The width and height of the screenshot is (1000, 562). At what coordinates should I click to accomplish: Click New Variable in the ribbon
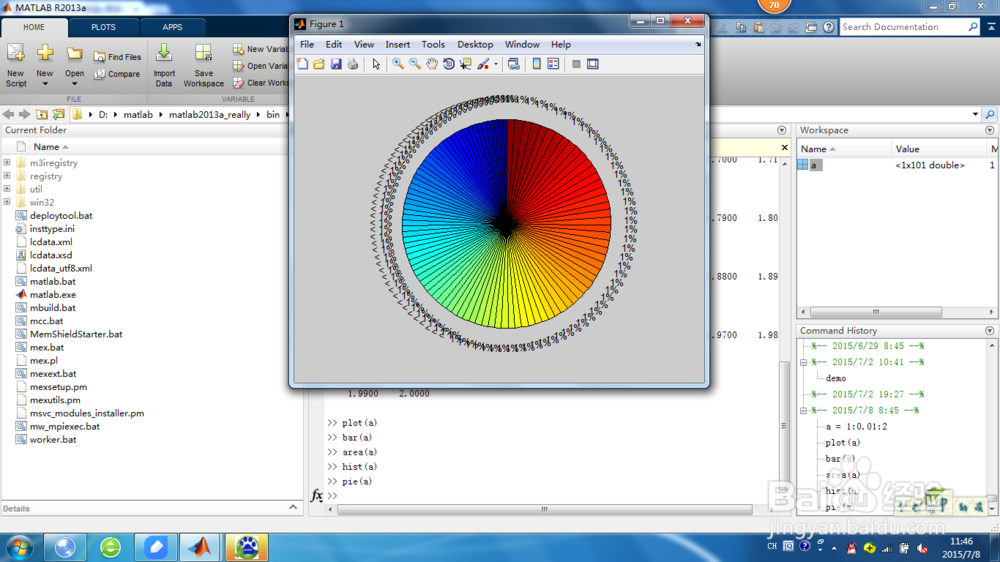pyautogui.click(x=261, y=49)
